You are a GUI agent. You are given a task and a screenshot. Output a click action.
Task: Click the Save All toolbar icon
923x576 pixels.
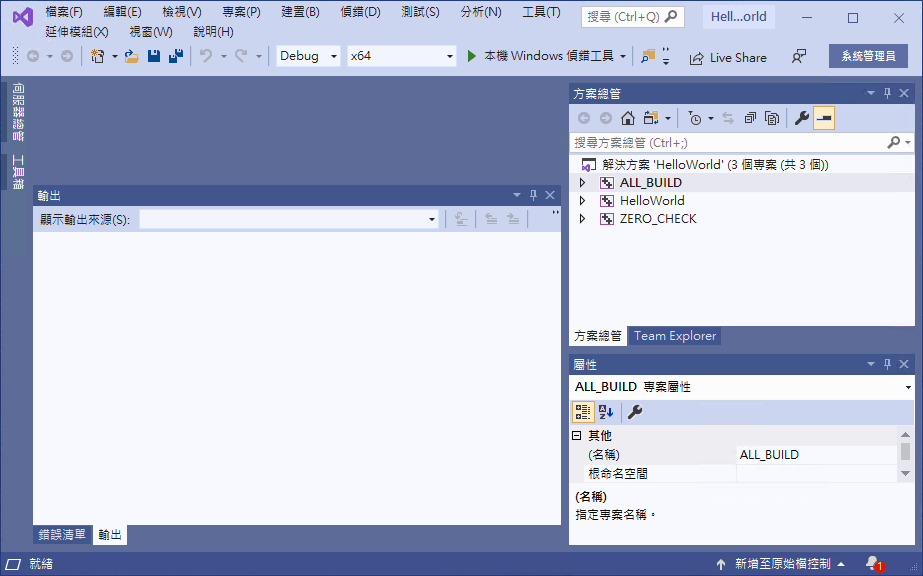175,56
